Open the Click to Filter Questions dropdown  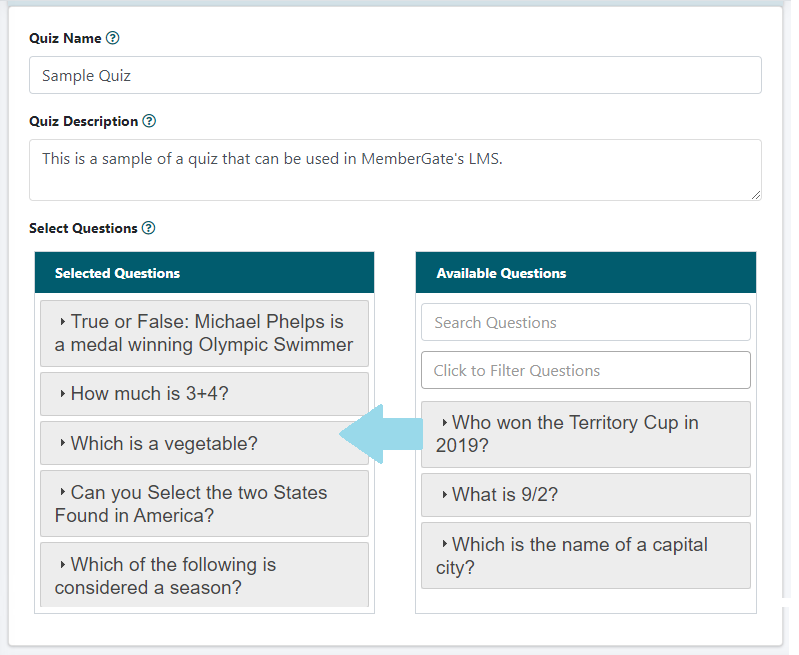click(585, 370)
